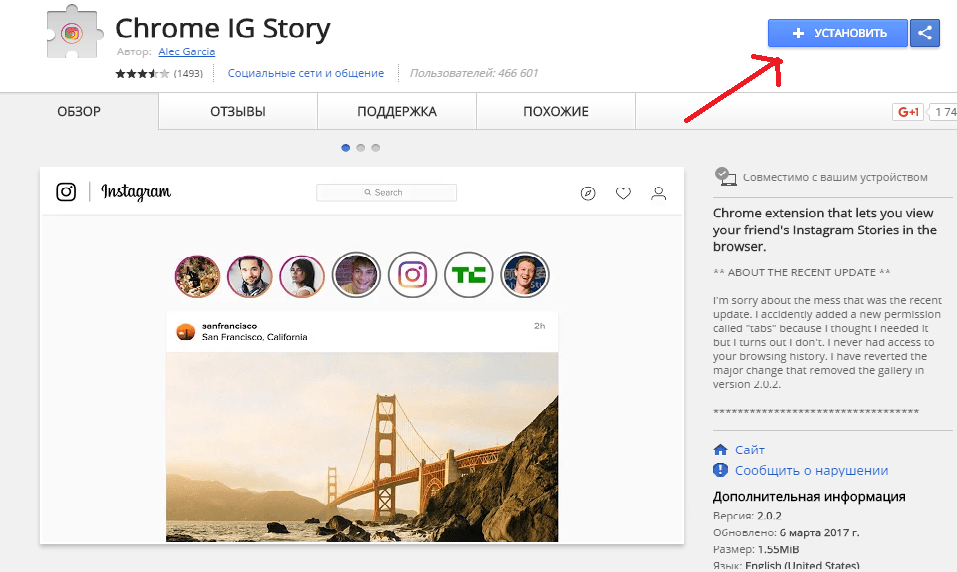Click the sanfrancisco post avatar
Image resolution: width=957 pixels, height=572 pixels.
coord(186,331)
